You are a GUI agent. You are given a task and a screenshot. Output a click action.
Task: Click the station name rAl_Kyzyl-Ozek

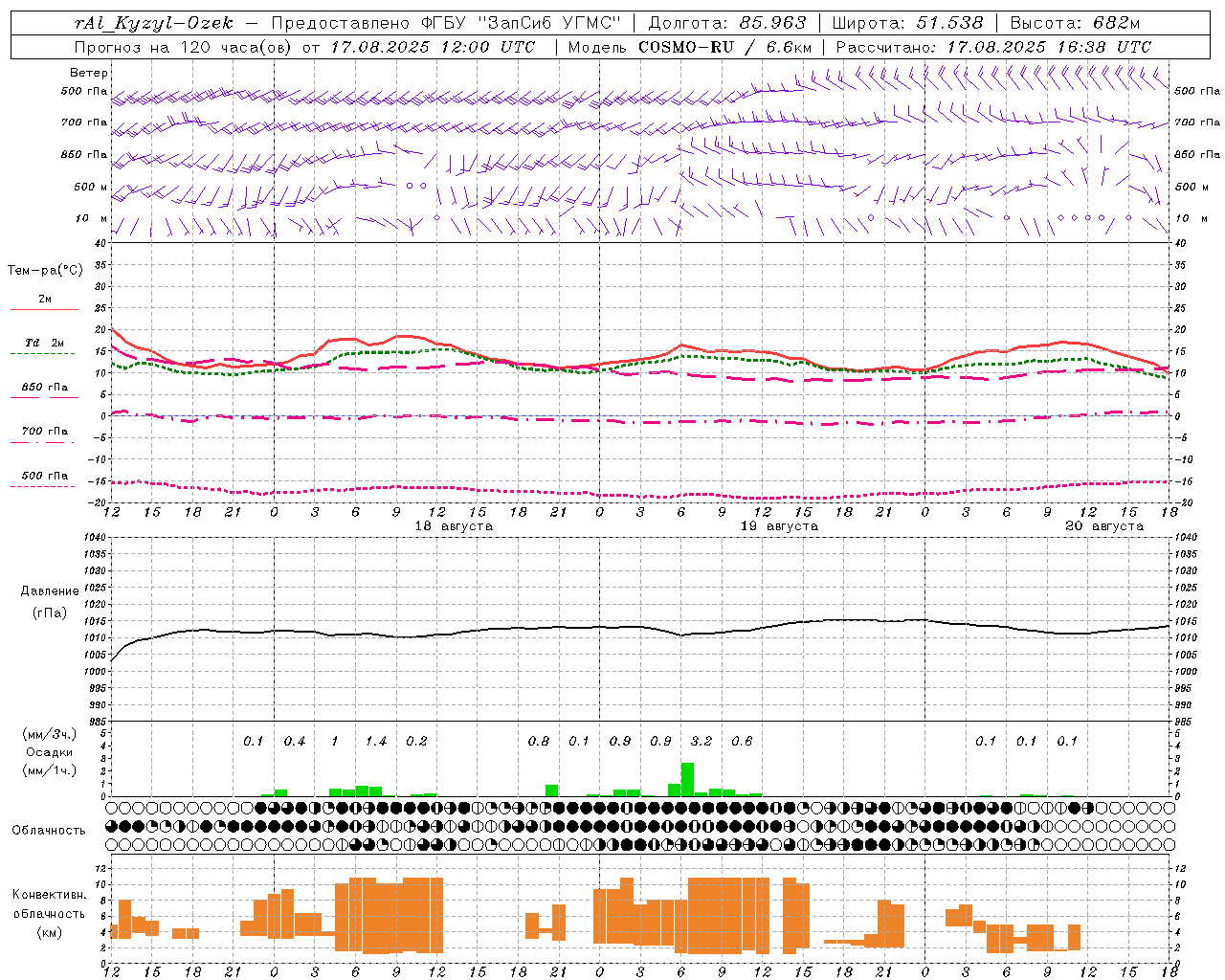153,23
